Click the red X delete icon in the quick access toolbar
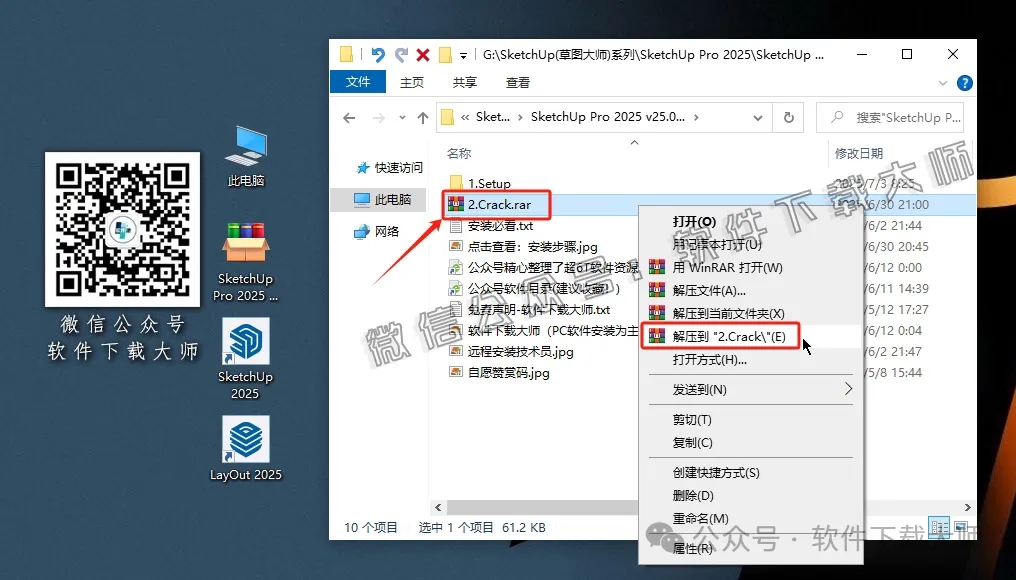This screenshot has width=1016, height=580. click(x=424, y=54)
